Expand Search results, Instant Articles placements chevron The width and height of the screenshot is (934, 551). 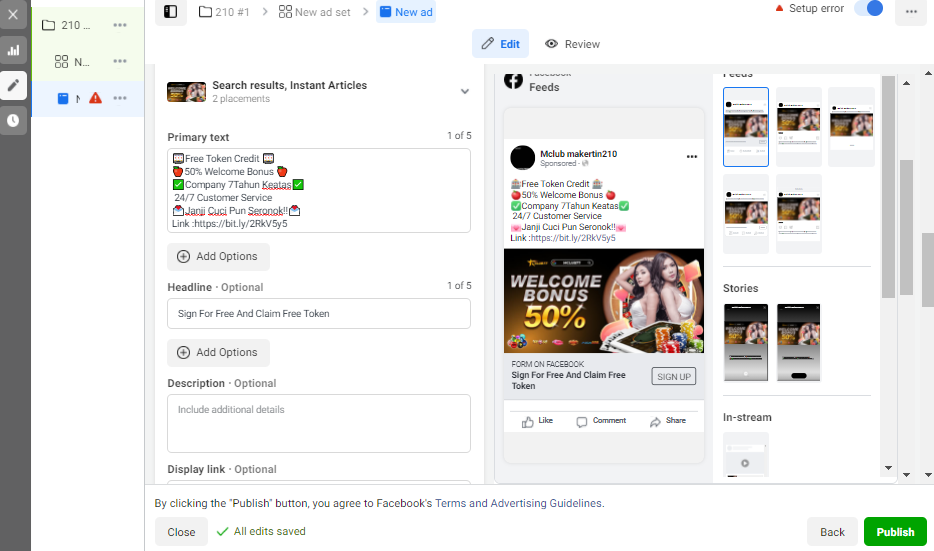click(465, 91)
